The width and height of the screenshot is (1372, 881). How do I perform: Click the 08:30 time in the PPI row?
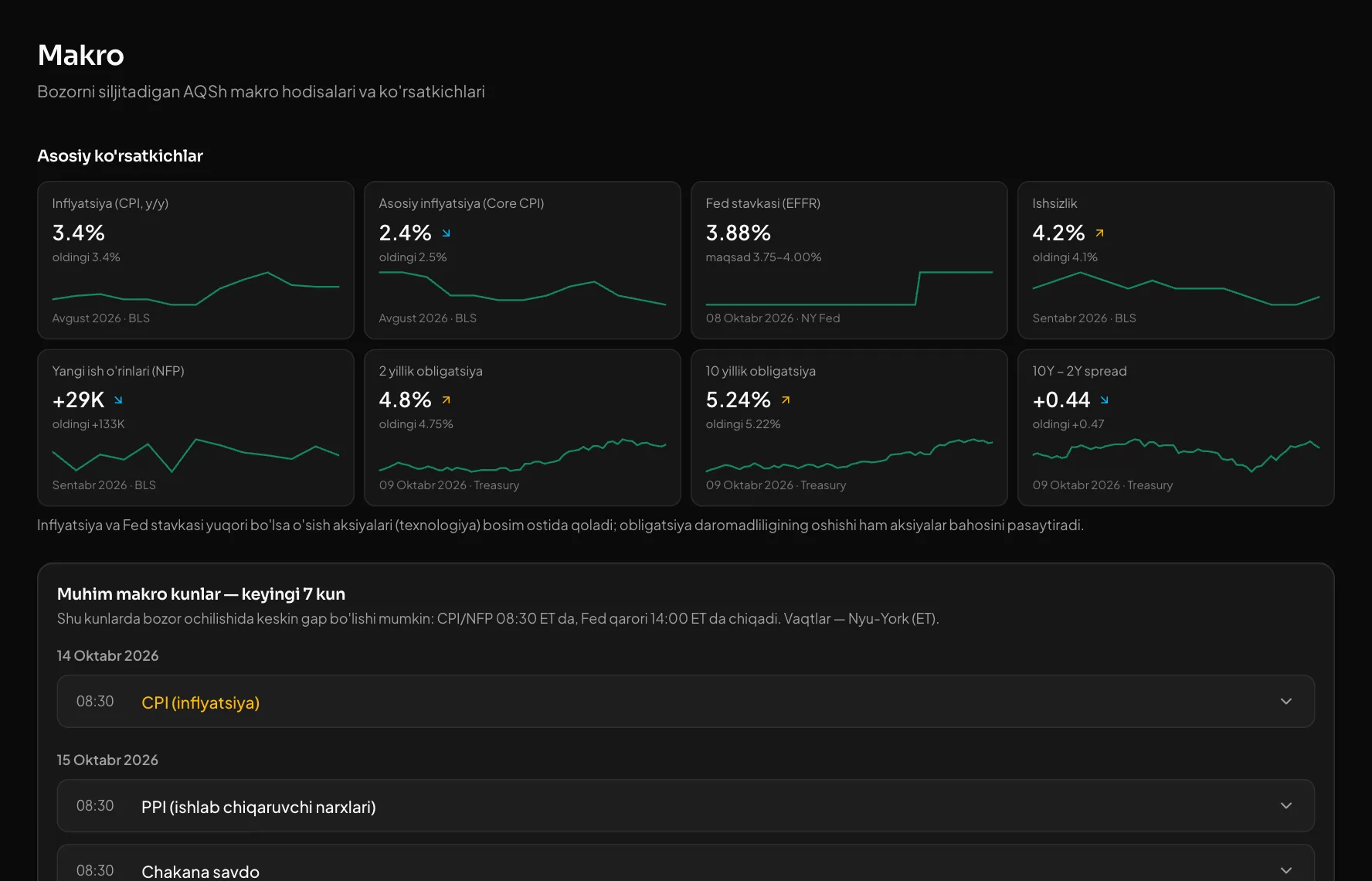point(94,806)
